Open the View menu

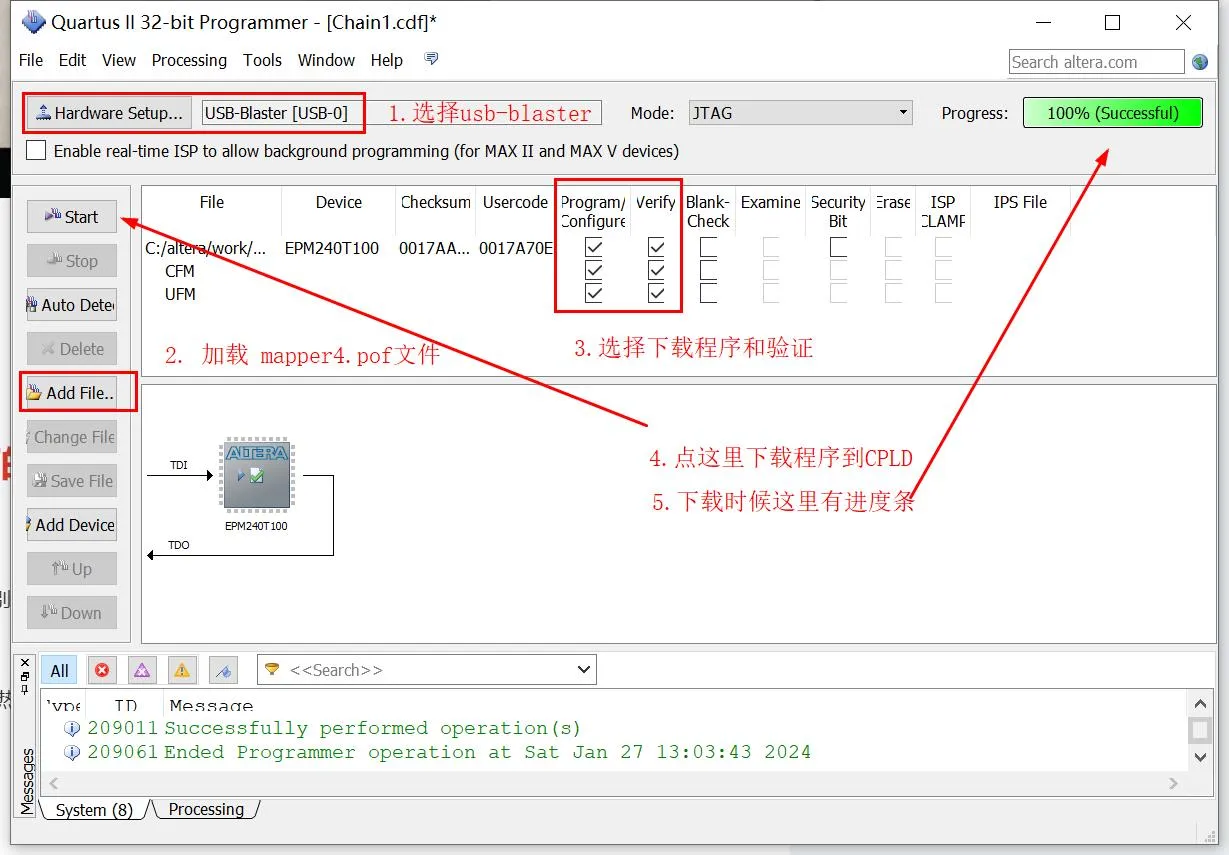point(118,60)
